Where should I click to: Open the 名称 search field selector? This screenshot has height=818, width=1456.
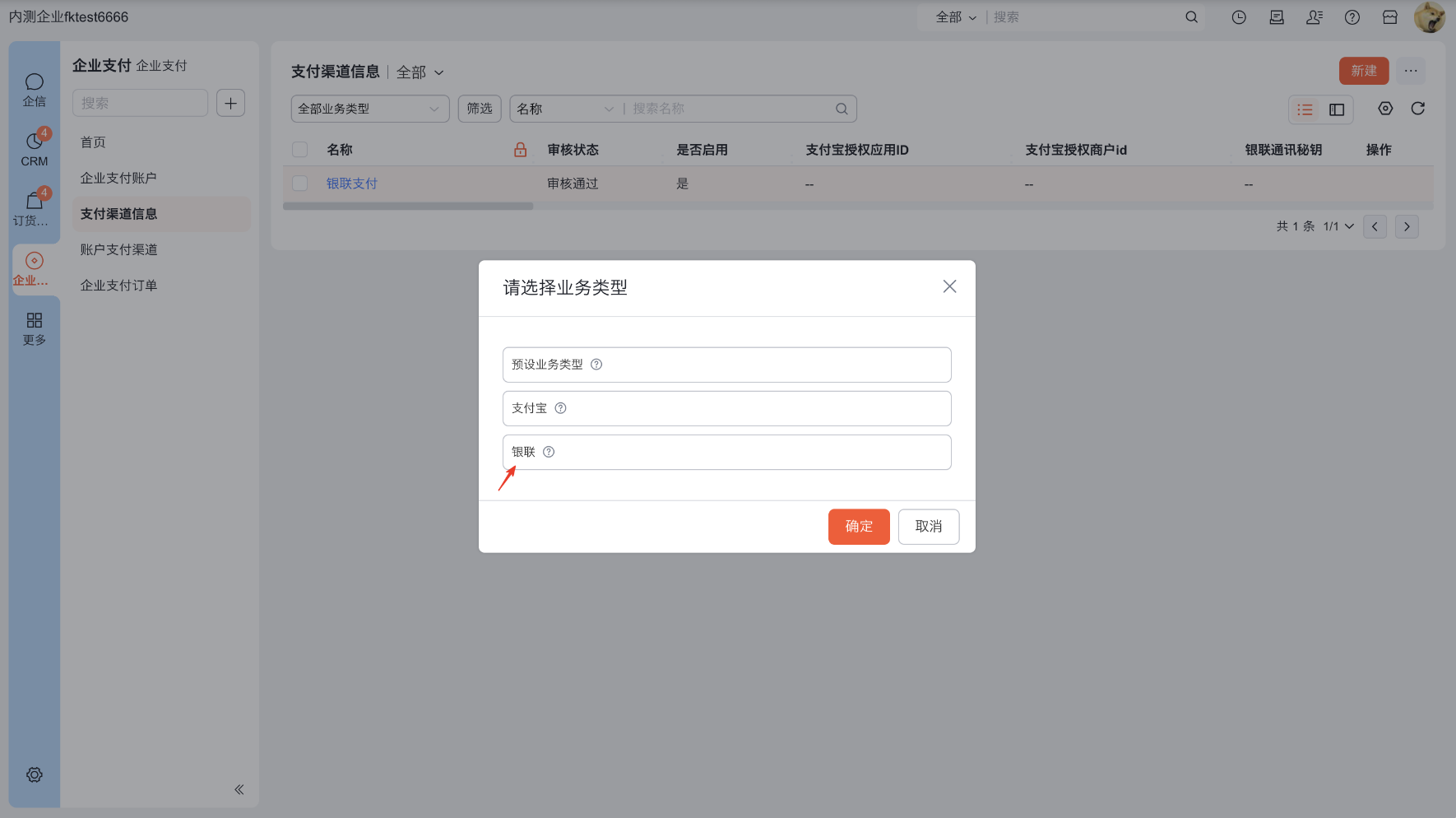(565, 109)
